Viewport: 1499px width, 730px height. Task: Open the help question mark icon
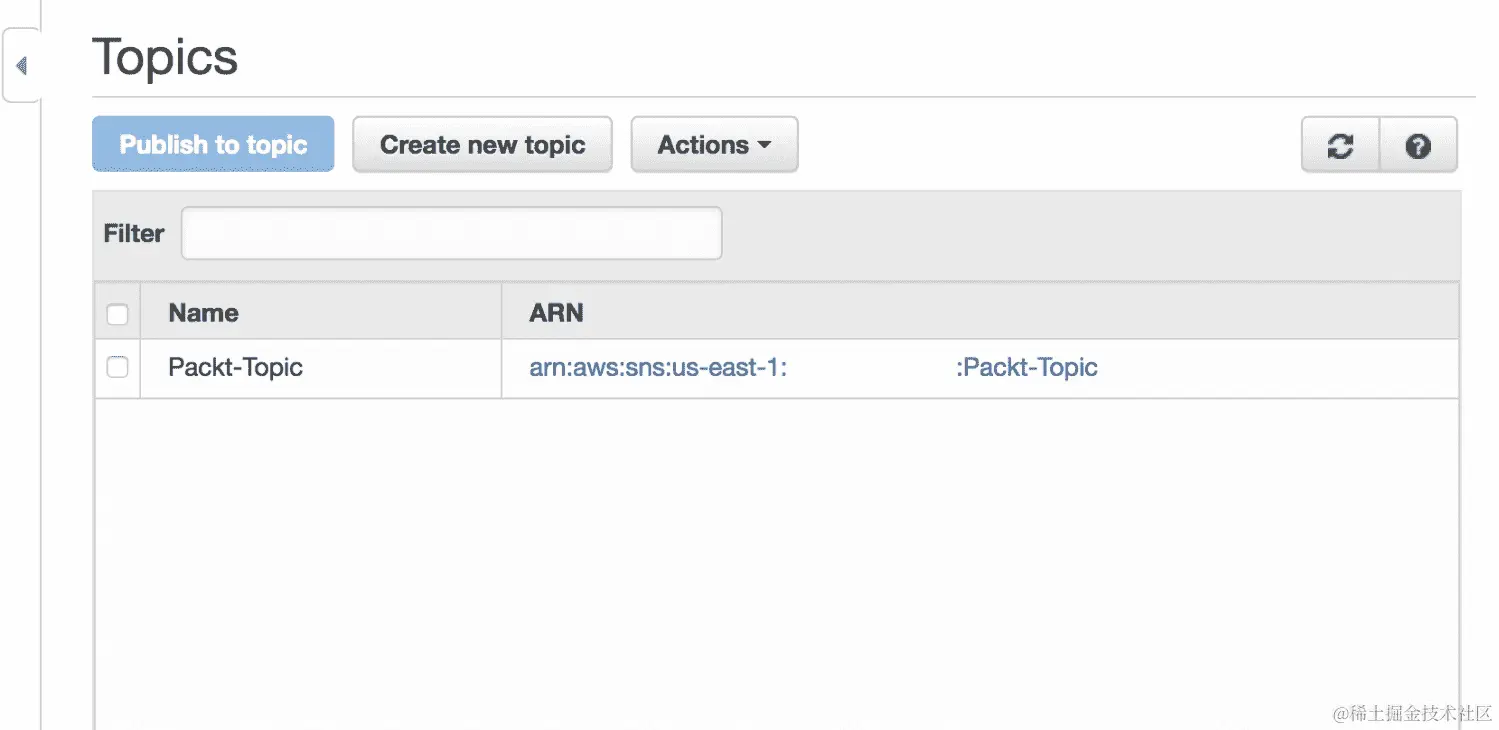tap(1417, 146)
